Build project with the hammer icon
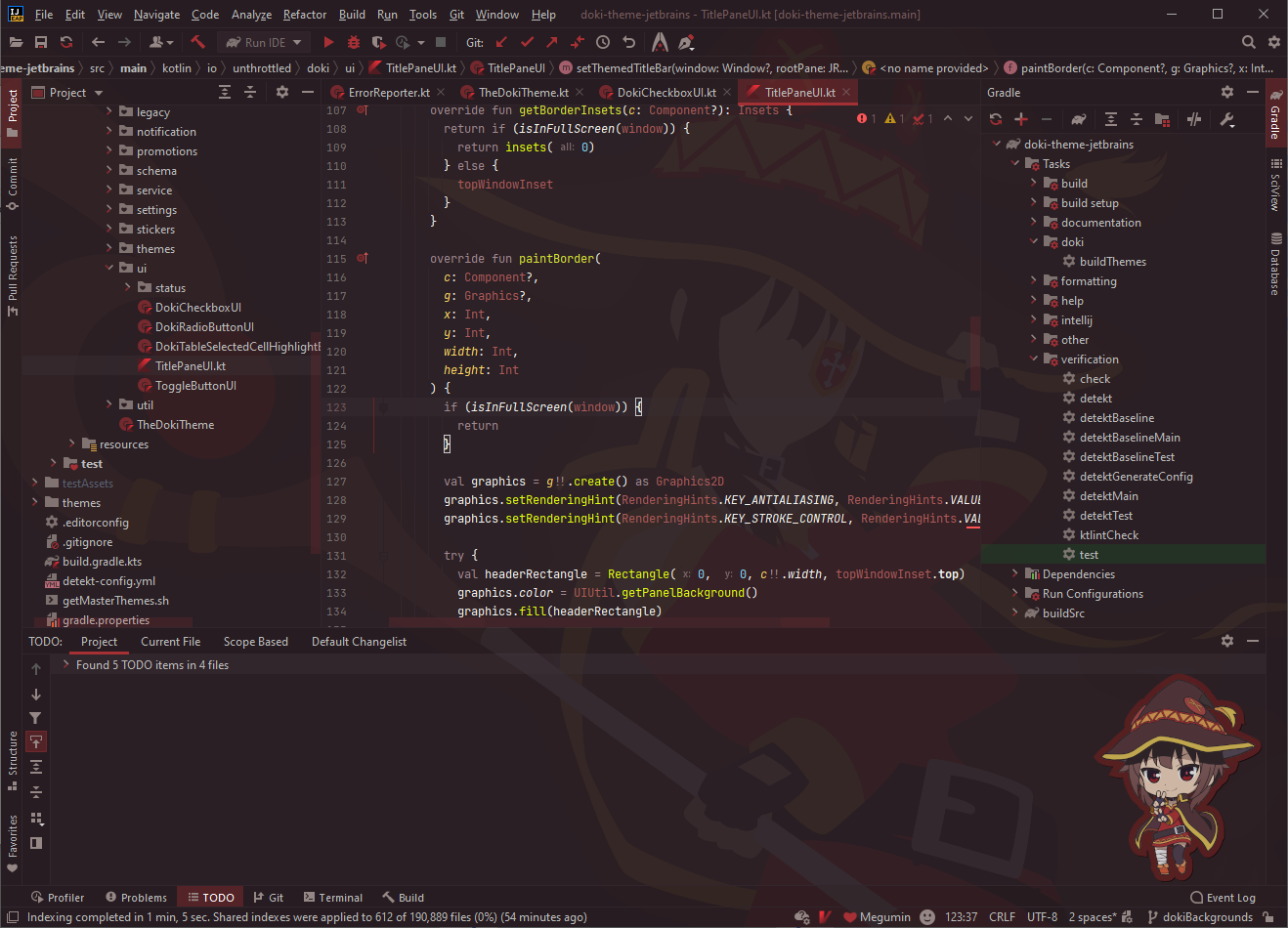This screenshot has height=928, width=1288. 197,42
